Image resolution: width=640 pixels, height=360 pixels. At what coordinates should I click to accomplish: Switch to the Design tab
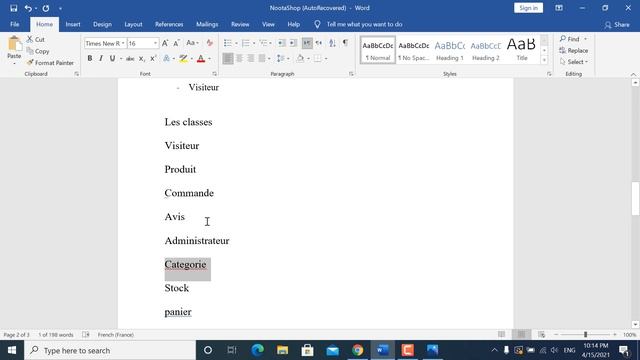(x=102, y=24)
